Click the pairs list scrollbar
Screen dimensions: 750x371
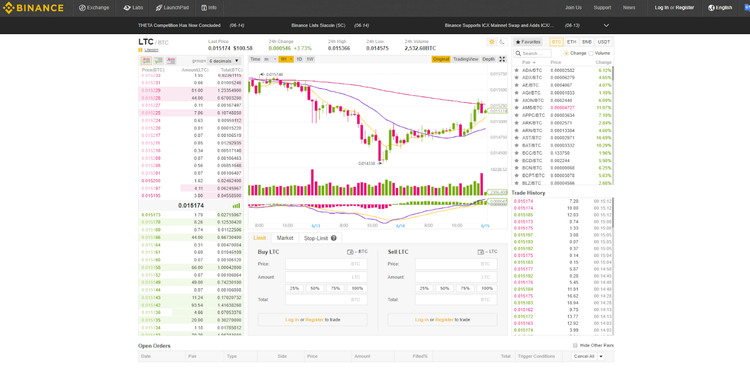pyautogui.click(x=613, y=125)
